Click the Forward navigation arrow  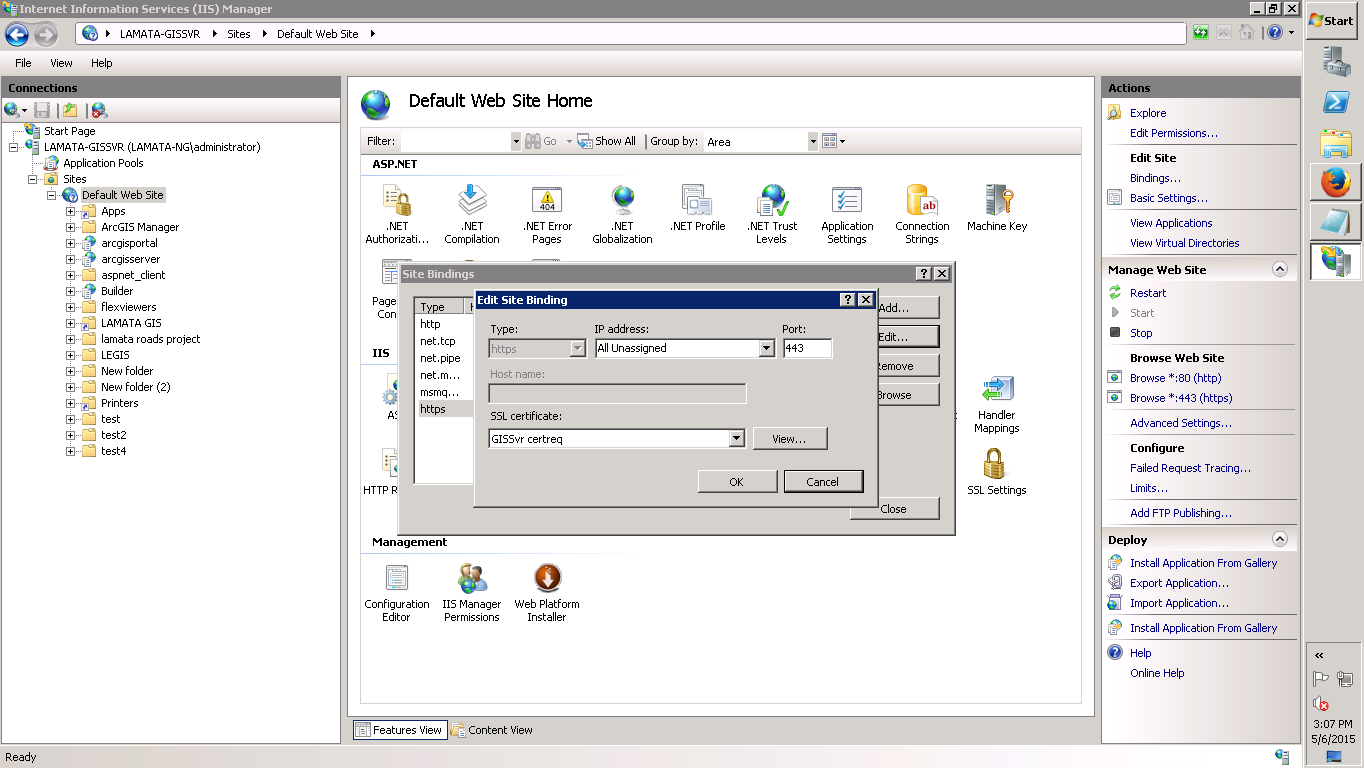pos(46,34)
